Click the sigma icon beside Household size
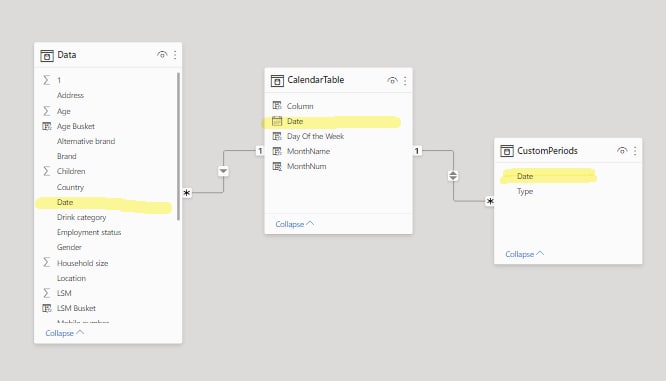 click(x=47, y=263)
